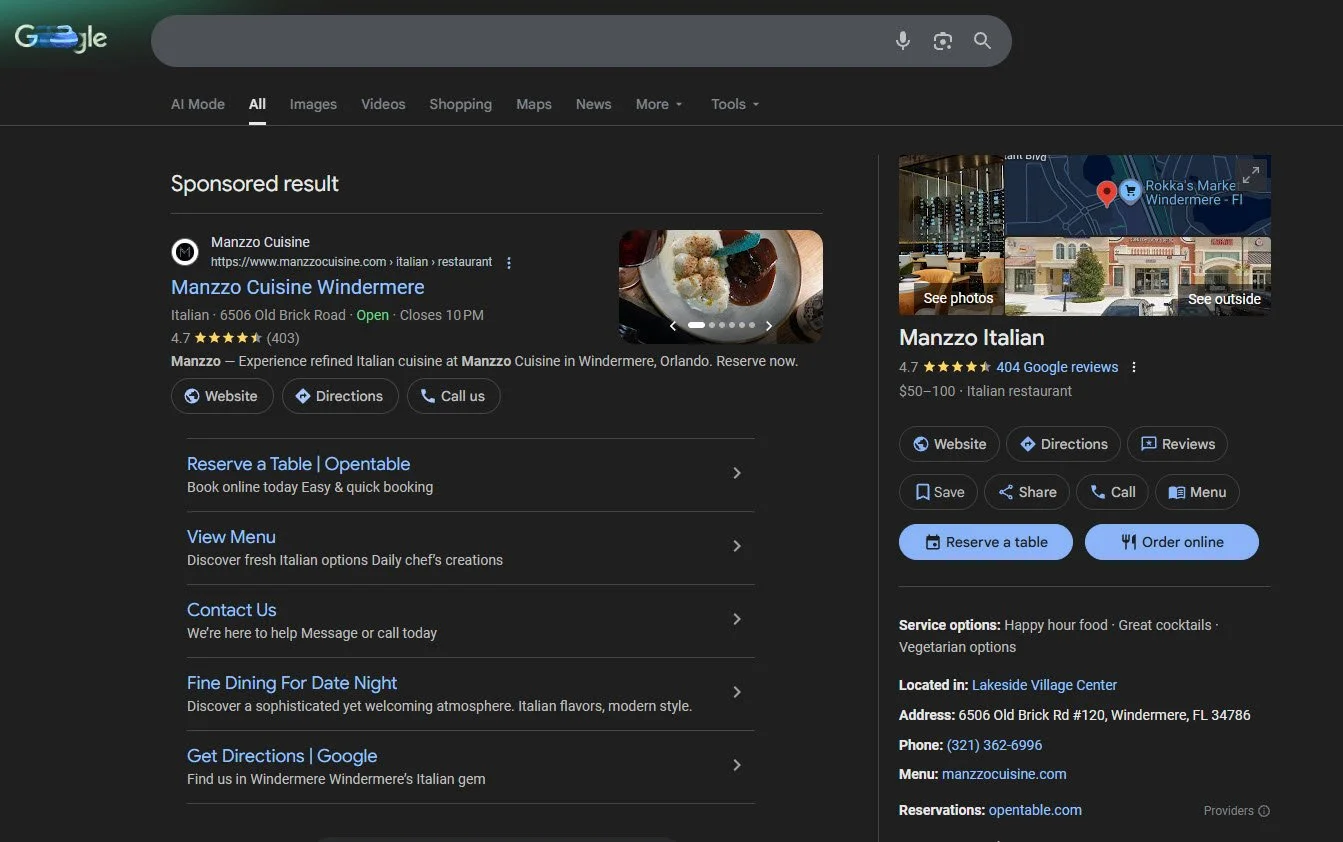This screenshot has height=842, width=1343.
Task: Open Fine Dining For Date Night link
Action: [x=292, y=683]
